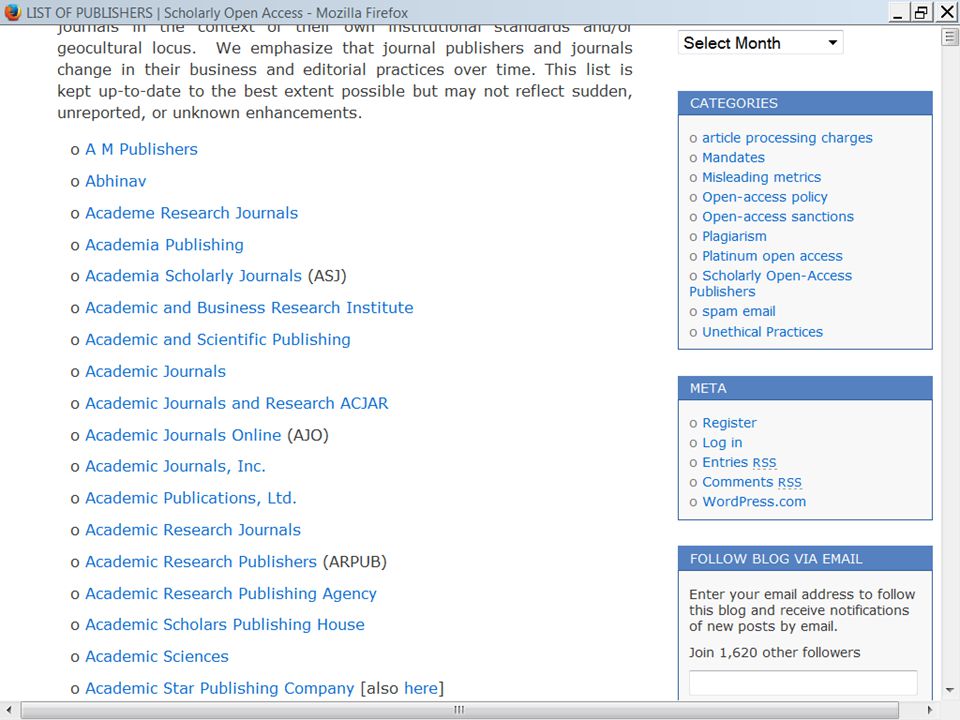Click the META widget header
The height and width of the screenshot is (720, 960).
(805, 388)
